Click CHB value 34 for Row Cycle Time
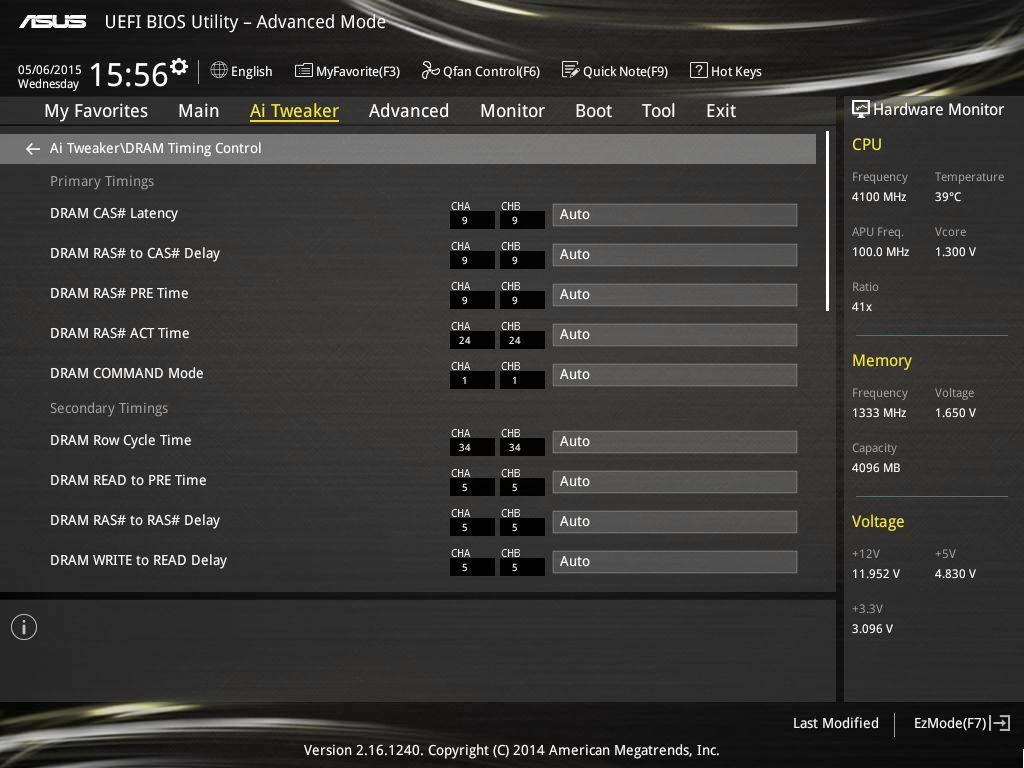The width and height of the screenshot is (1024, 768). point(522,447)
